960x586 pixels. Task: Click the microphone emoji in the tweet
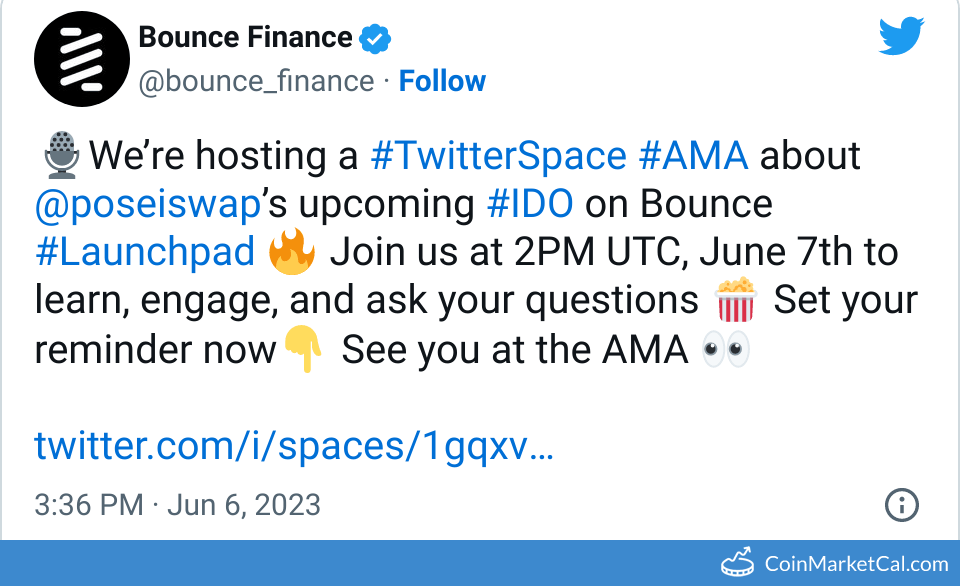[61, 156]
